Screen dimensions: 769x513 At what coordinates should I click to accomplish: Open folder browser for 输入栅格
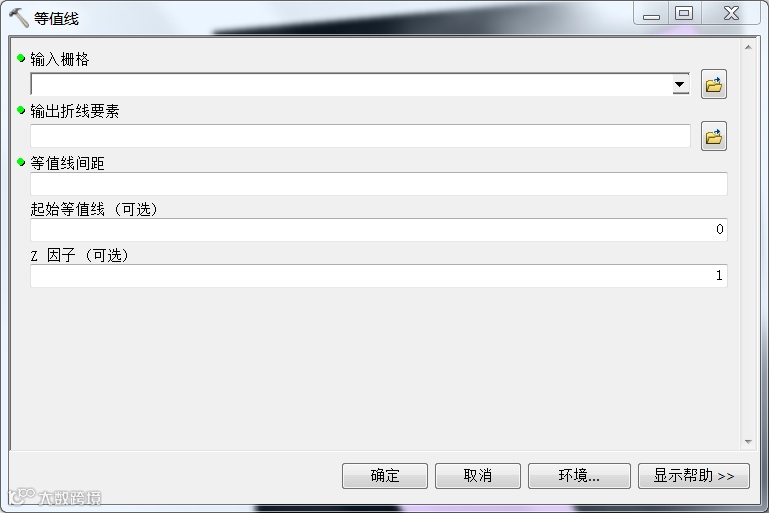(714, 84)
